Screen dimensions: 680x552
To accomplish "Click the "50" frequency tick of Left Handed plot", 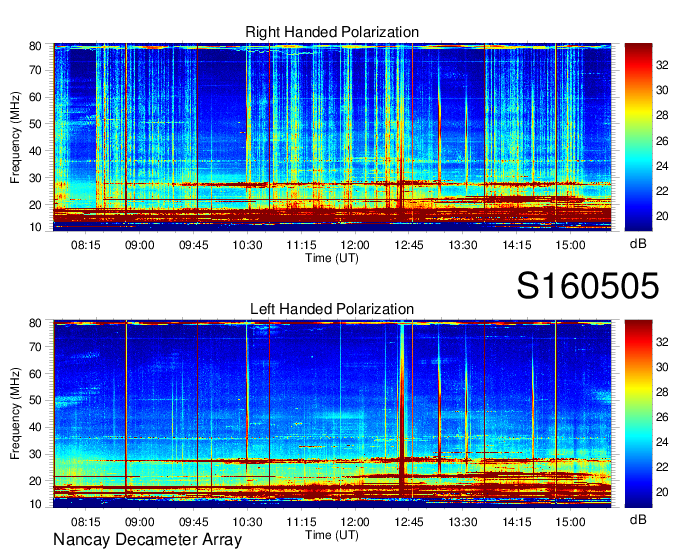I will (35, 400).
